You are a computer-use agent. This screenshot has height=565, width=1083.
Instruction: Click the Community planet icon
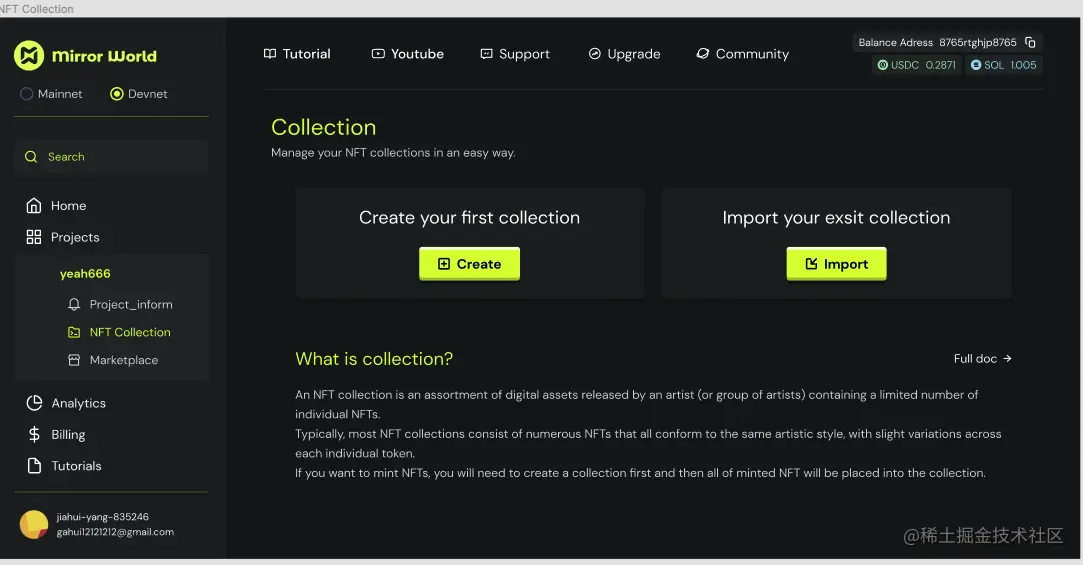(702, 54)
